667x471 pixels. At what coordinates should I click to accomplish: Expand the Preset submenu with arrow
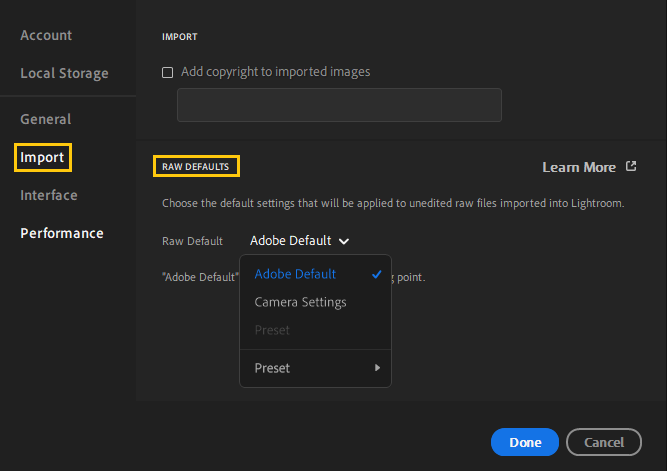315,368
